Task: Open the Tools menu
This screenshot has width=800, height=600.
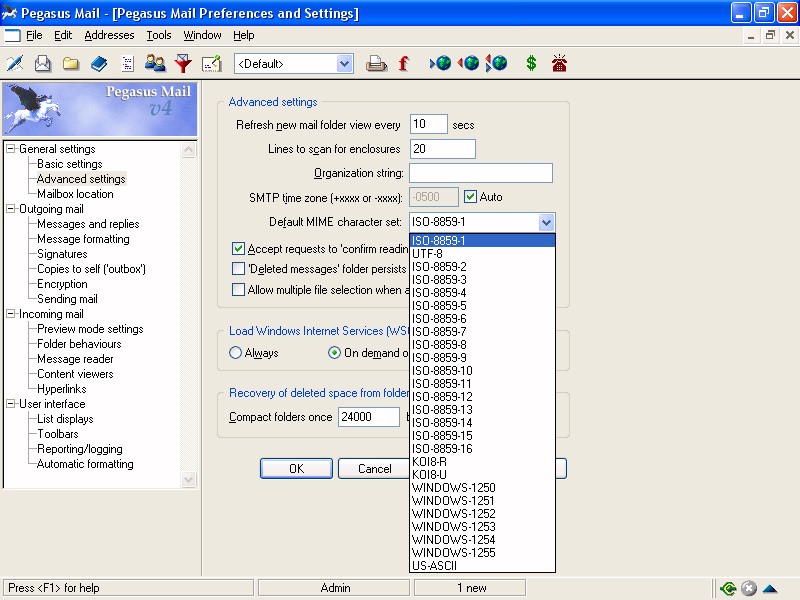Action: (x=159, y=35)
